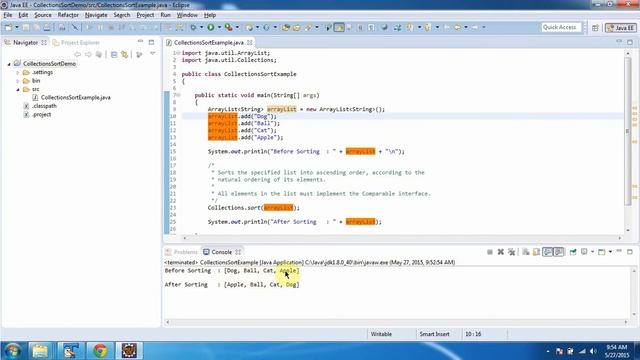Screen dimensions: 640x360
Task: Toggle Scroll Lock in Console toolbar
Action: pos(536,252)
